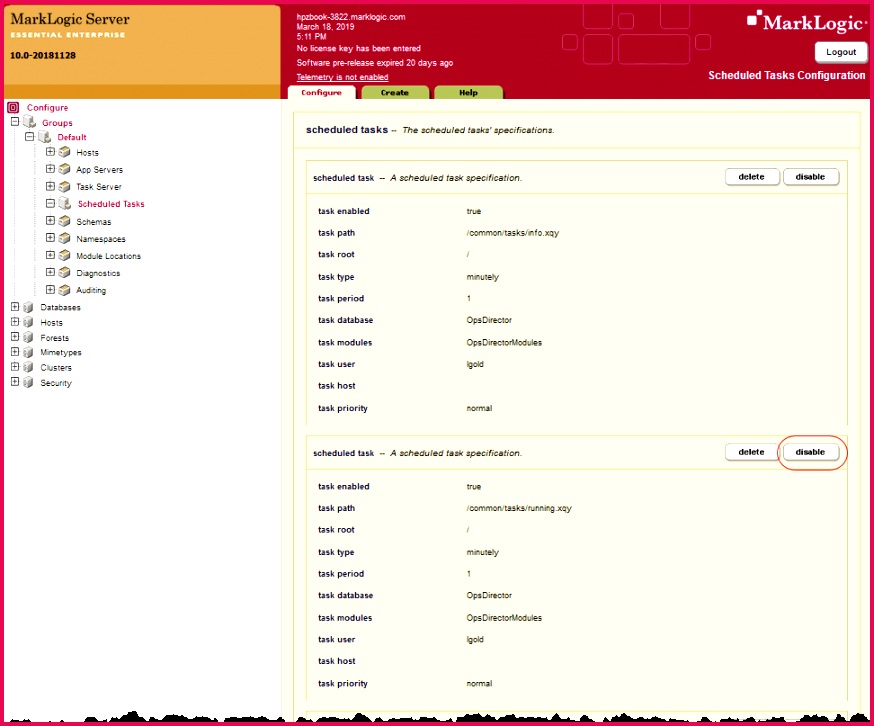This screenshot has height=726, width=874.
Task: Select the Default group link
Action: coord(72,137)
